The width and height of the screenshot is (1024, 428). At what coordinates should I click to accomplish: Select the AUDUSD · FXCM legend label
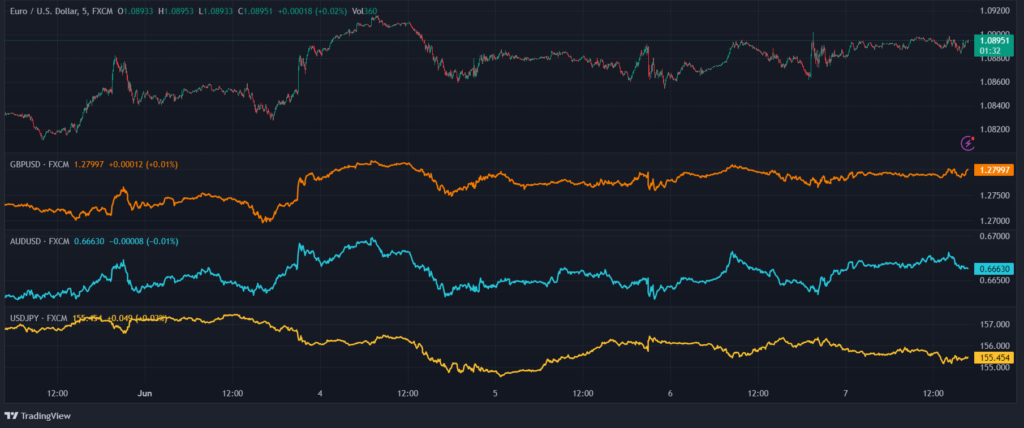(x=38, y=241)
